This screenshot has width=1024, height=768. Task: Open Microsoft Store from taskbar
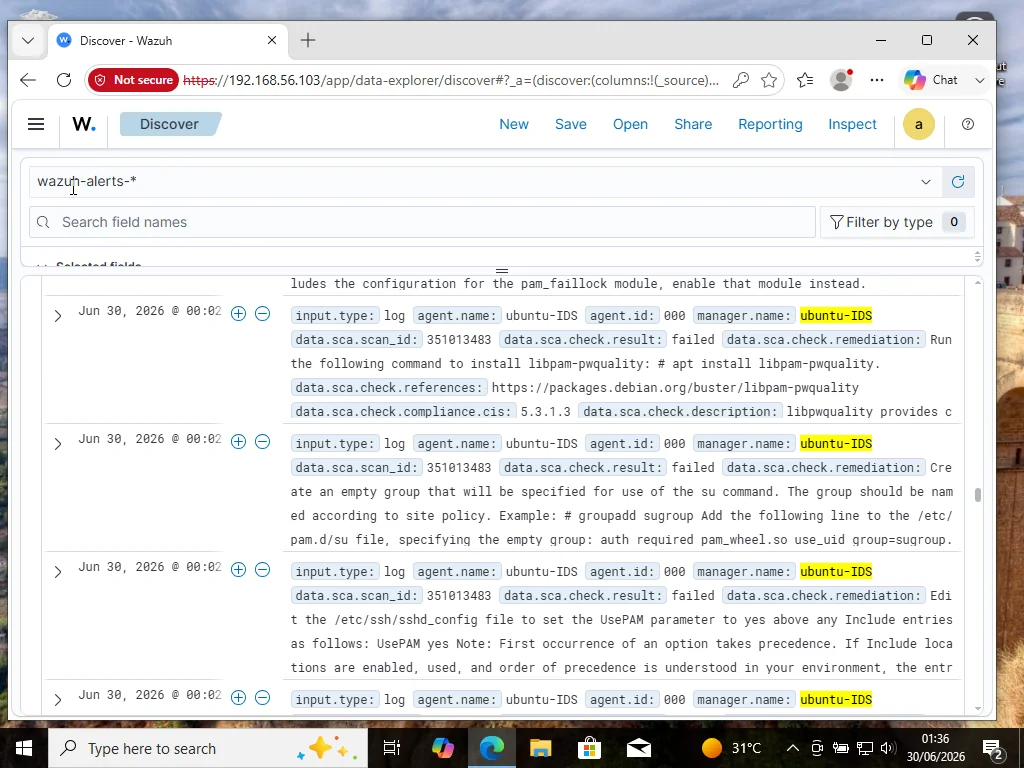click(590, 748)
